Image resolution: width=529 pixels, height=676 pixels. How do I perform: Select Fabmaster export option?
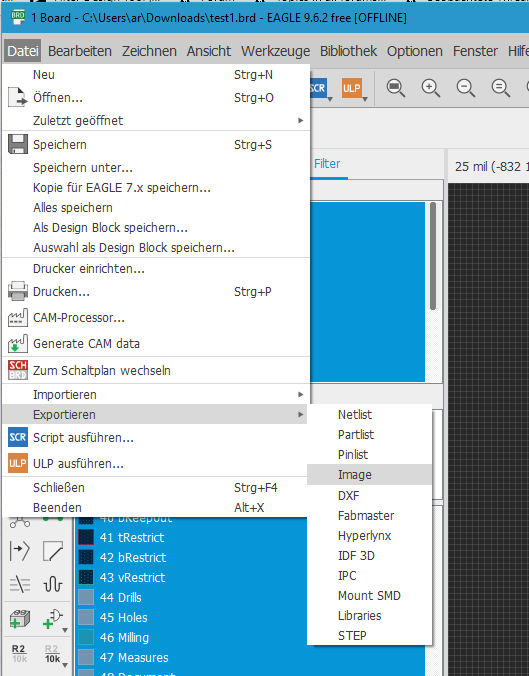[x=369, y=516]
